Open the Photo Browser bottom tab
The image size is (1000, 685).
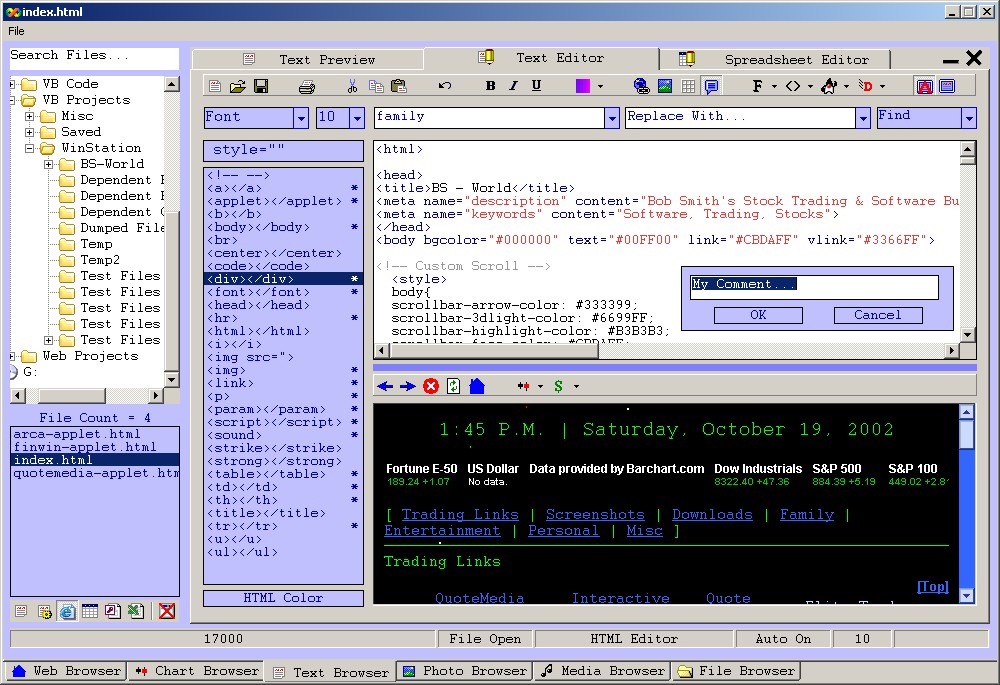pyautogui.click(x=465, y=671)
